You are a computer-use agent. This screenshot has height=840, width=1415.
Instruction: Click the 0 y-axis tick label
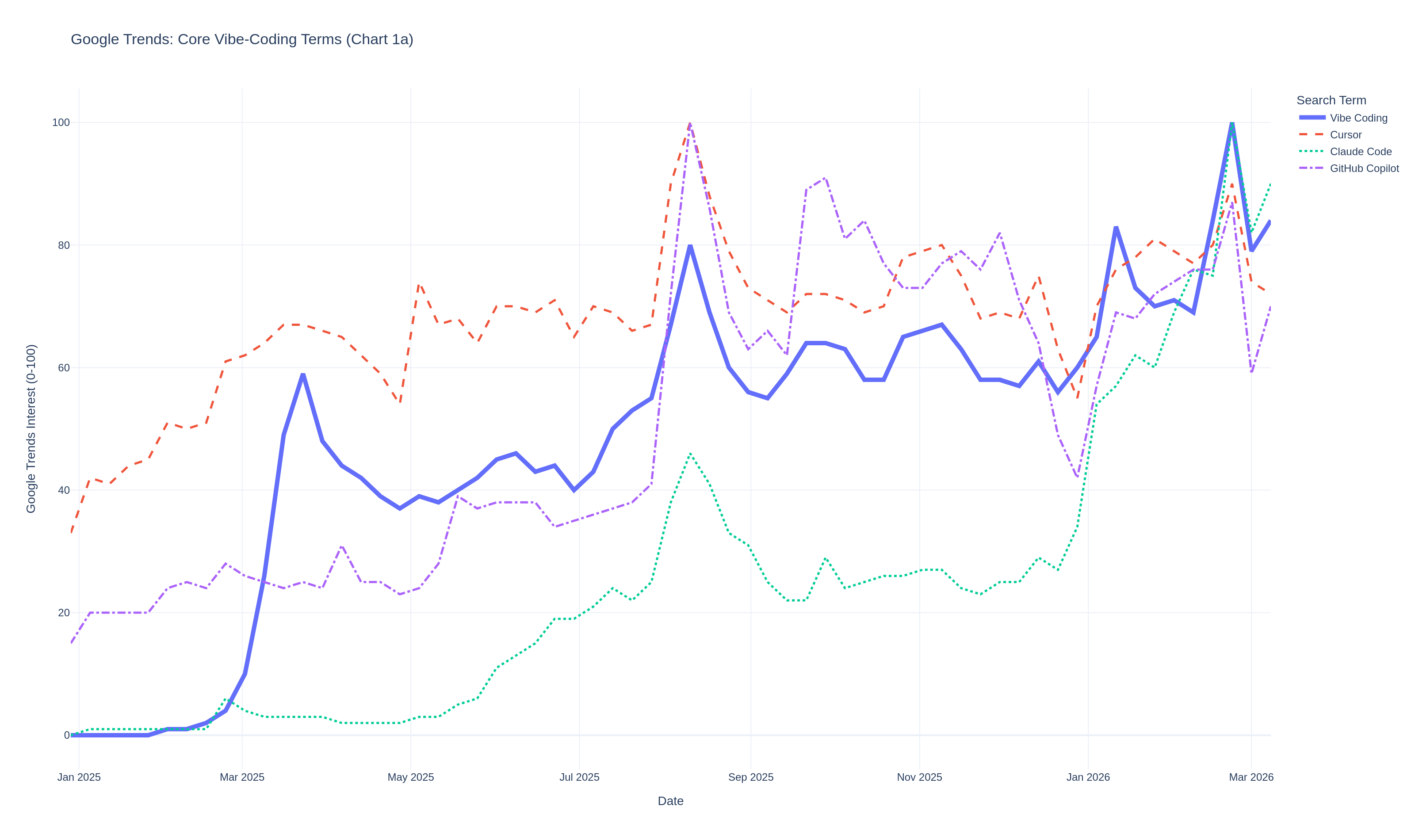click(67, 735)
